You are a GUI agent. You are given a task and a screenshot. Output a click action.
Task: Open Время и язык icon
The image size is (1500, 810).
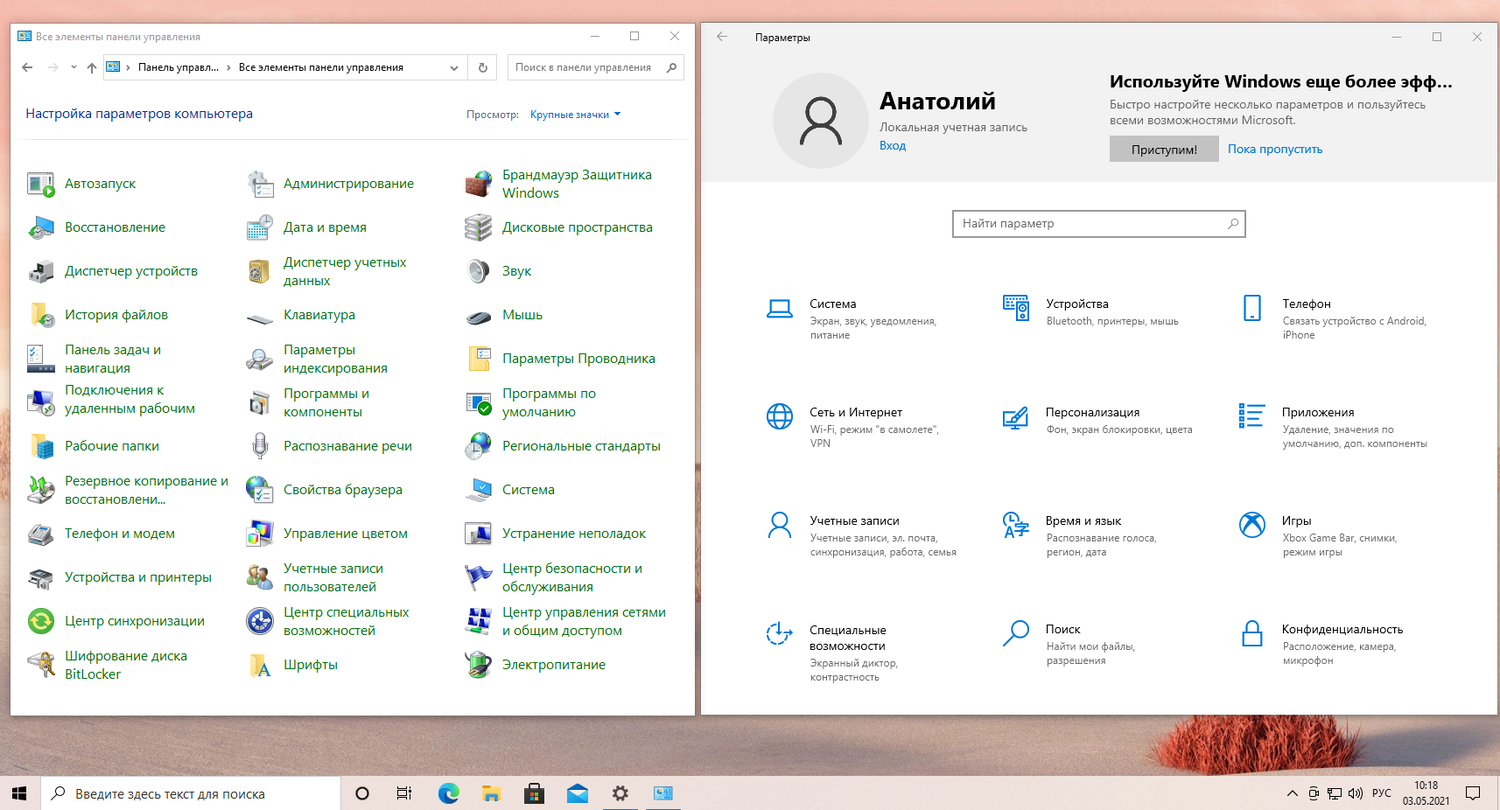pos(1016,525)
